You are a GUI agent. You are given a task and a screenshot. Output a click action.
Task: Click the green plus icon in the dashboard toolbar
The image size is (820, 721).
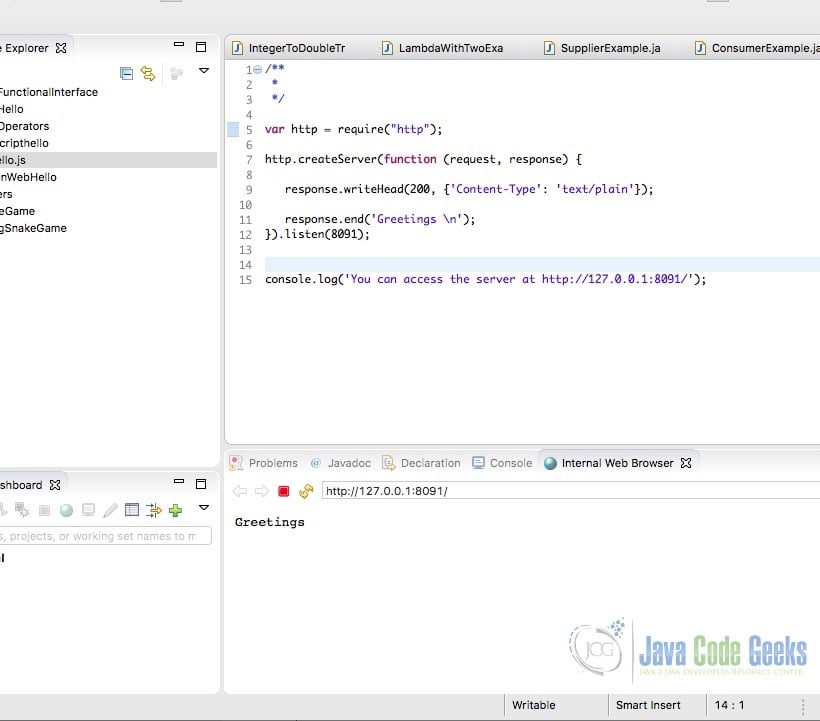pos(175,509)
